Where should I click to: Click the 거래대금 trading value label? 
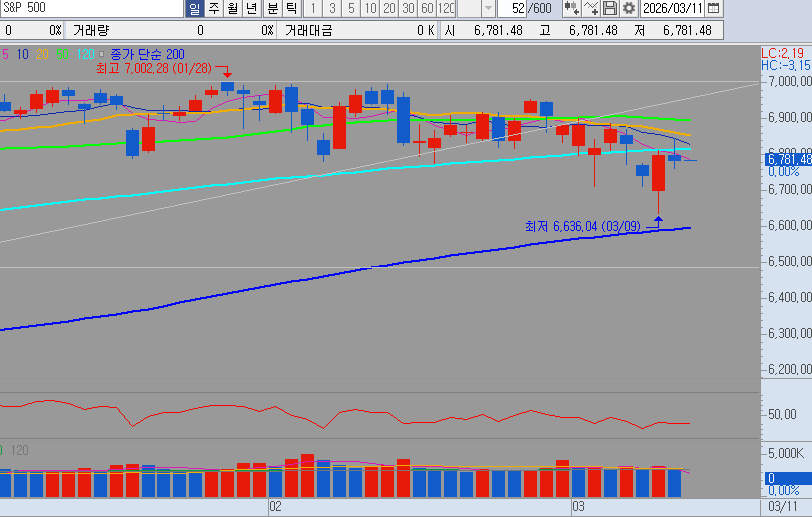point(308,31)
